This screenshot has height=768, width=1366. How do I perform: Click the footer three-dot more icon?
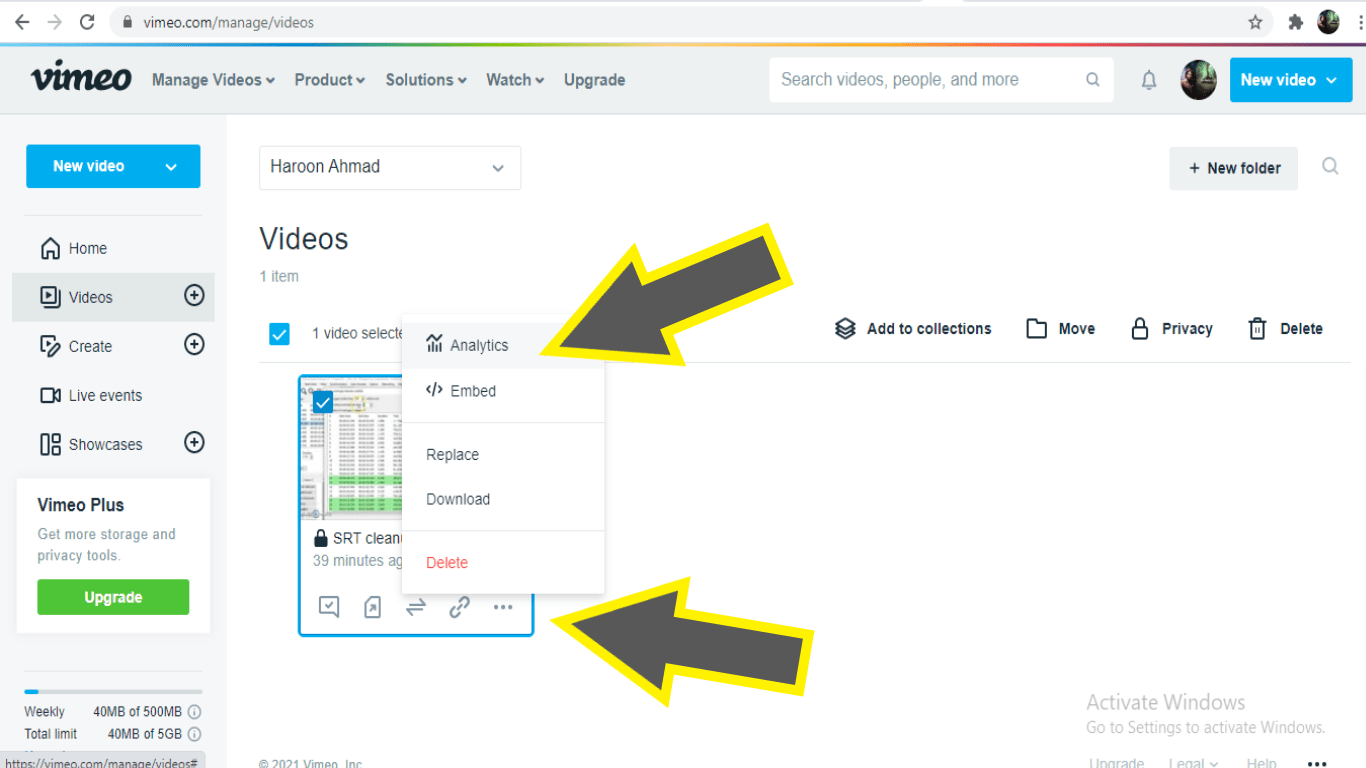point(1317,763)
